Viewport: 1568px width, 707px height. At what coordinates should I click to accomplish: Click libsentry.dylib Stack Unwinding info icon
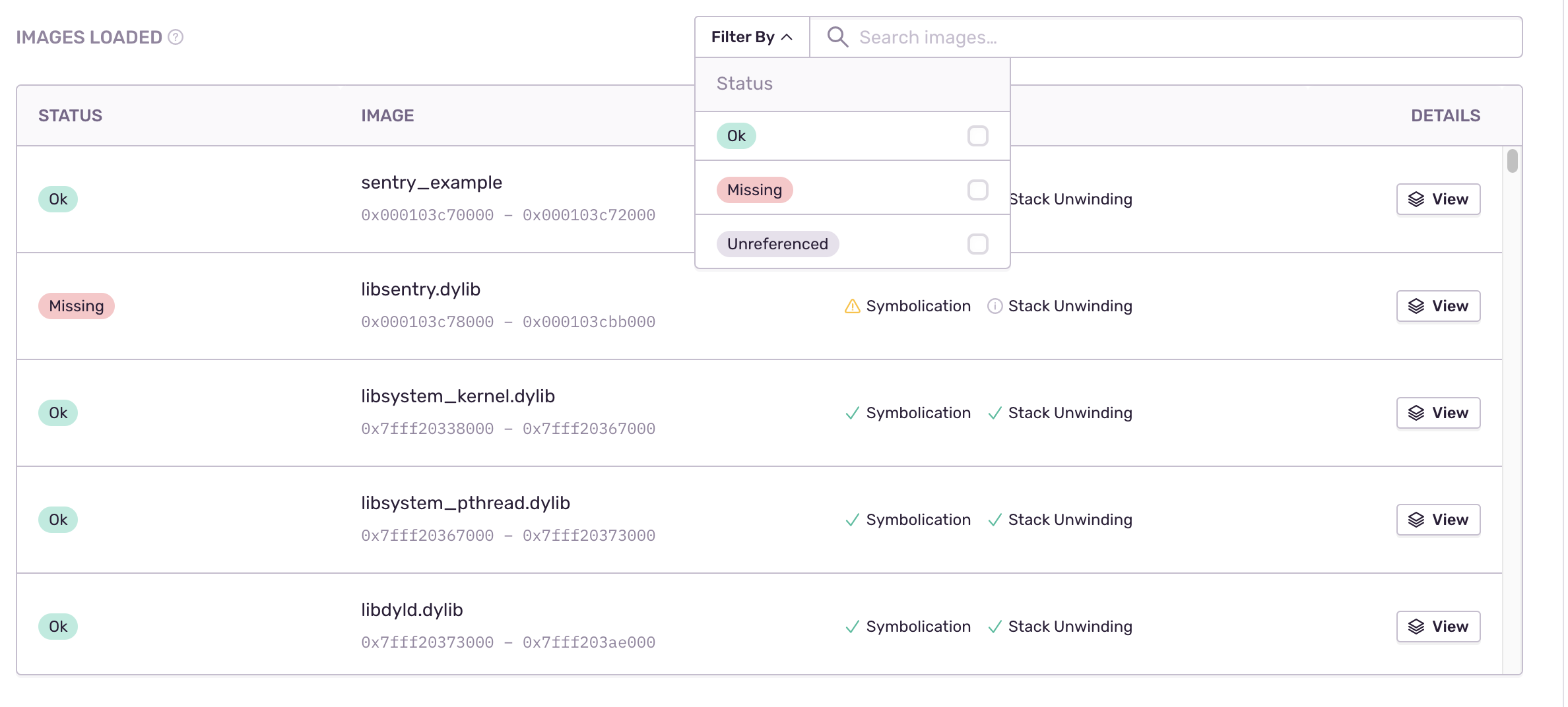(995, 306)
